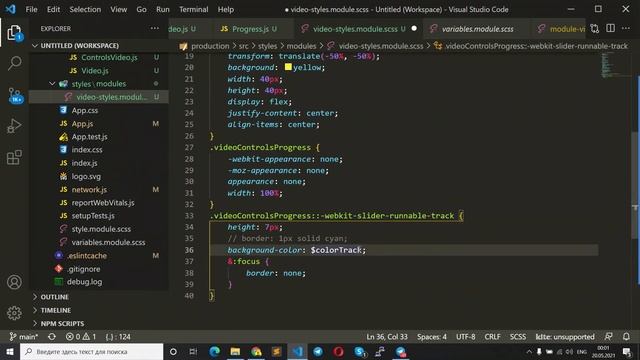Screen dimensions: 640x360
Task: Open ControlsVideo.js in explorer
Action: point(109,57)
